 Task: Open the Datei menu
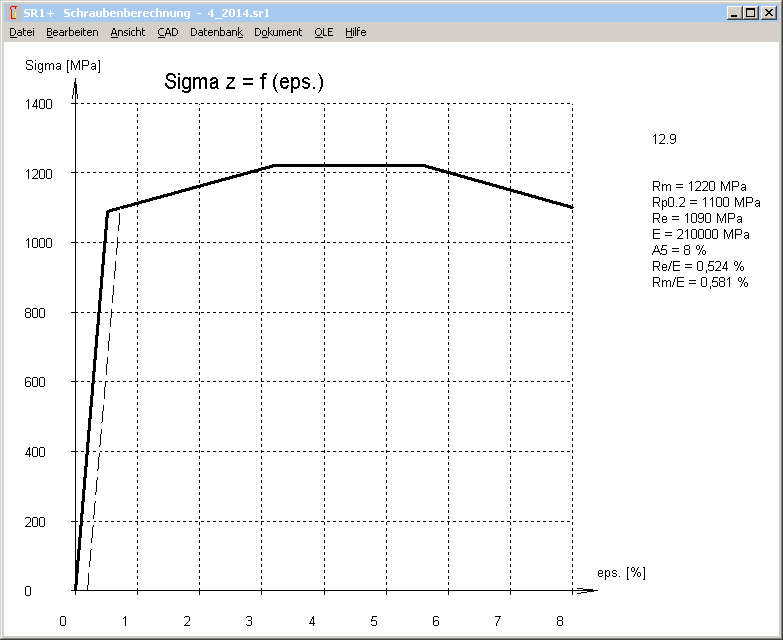[x=22, y=32]
